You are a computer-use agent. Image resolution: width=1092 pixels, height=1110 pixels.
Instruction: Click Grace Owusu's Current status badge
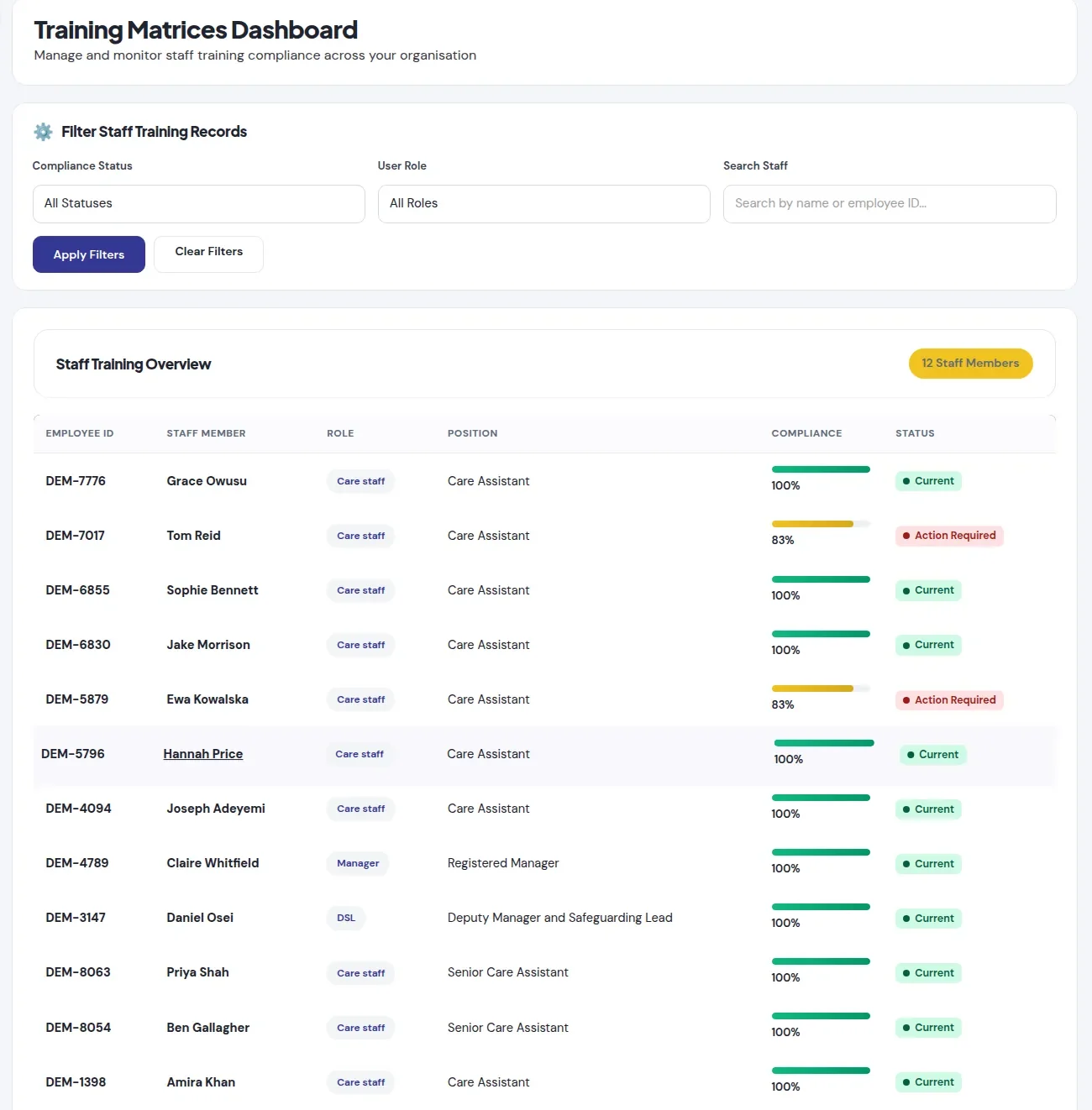[x=928, y=481]
